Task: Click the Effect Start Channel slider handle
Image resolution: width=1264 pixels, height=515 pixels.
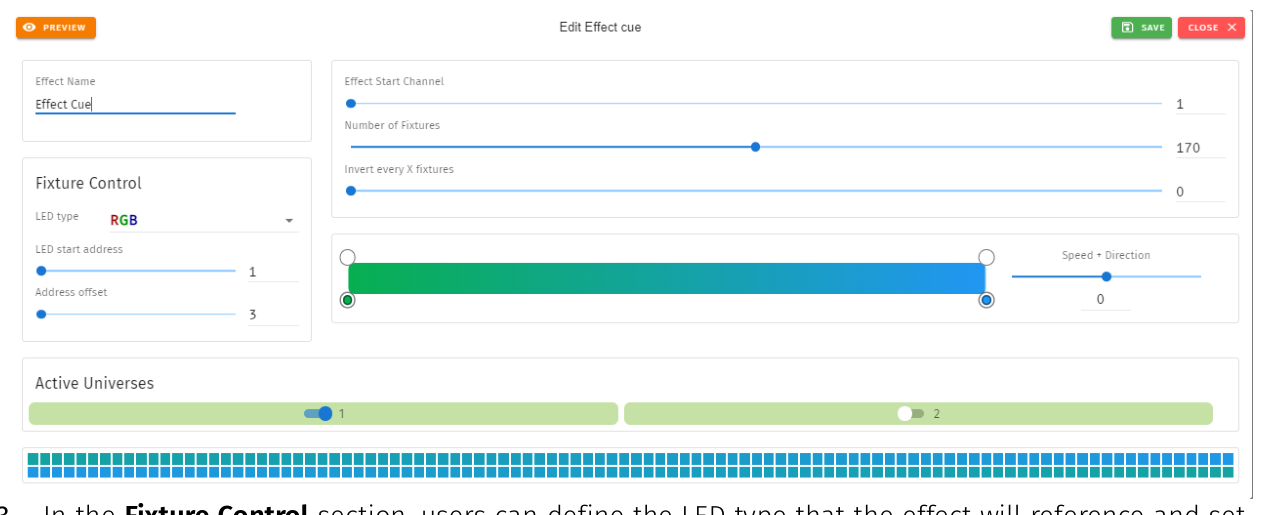Action: [351, 103]
